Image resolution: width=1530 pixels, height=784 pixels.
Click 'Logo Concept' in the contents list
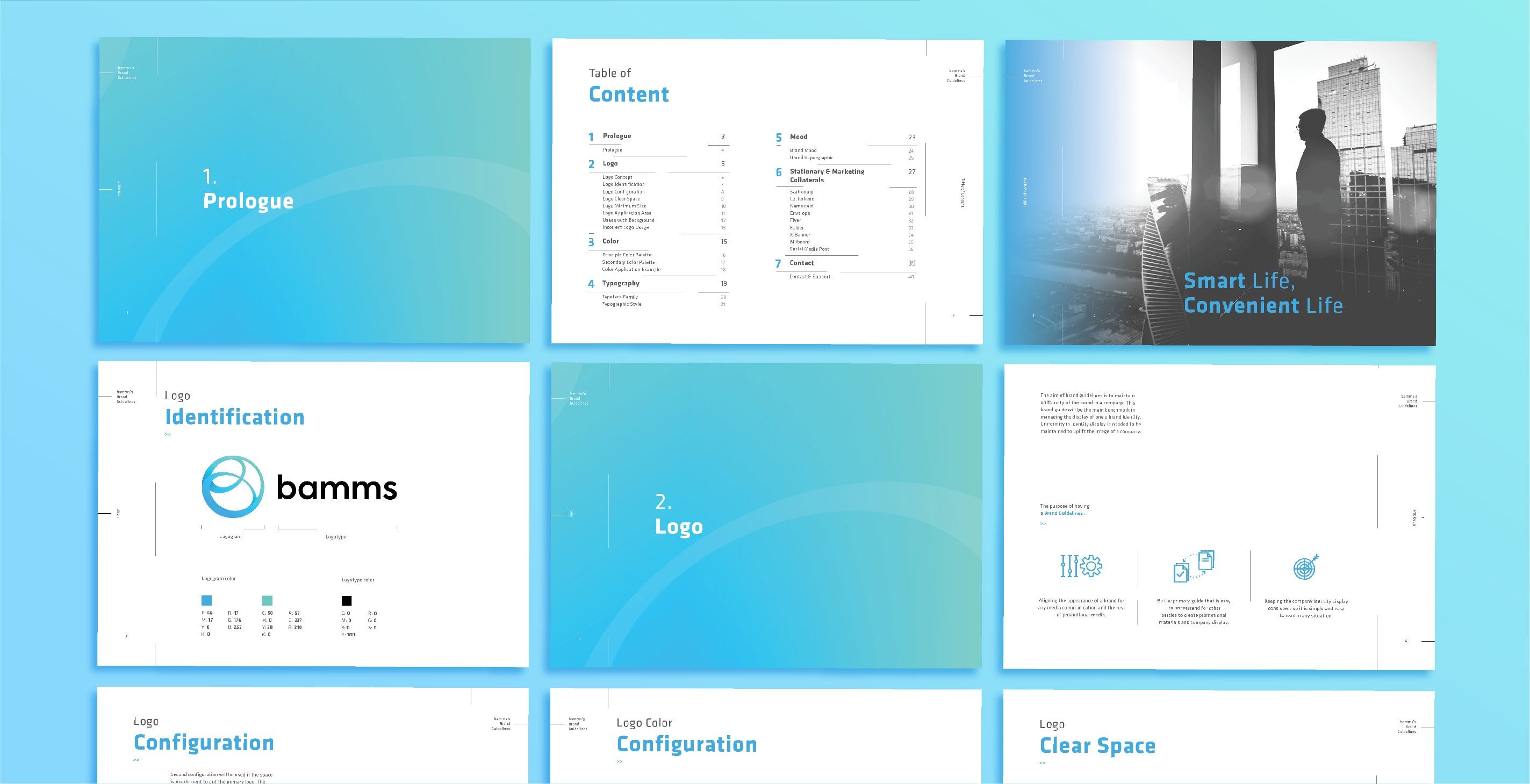coord(617,177)
